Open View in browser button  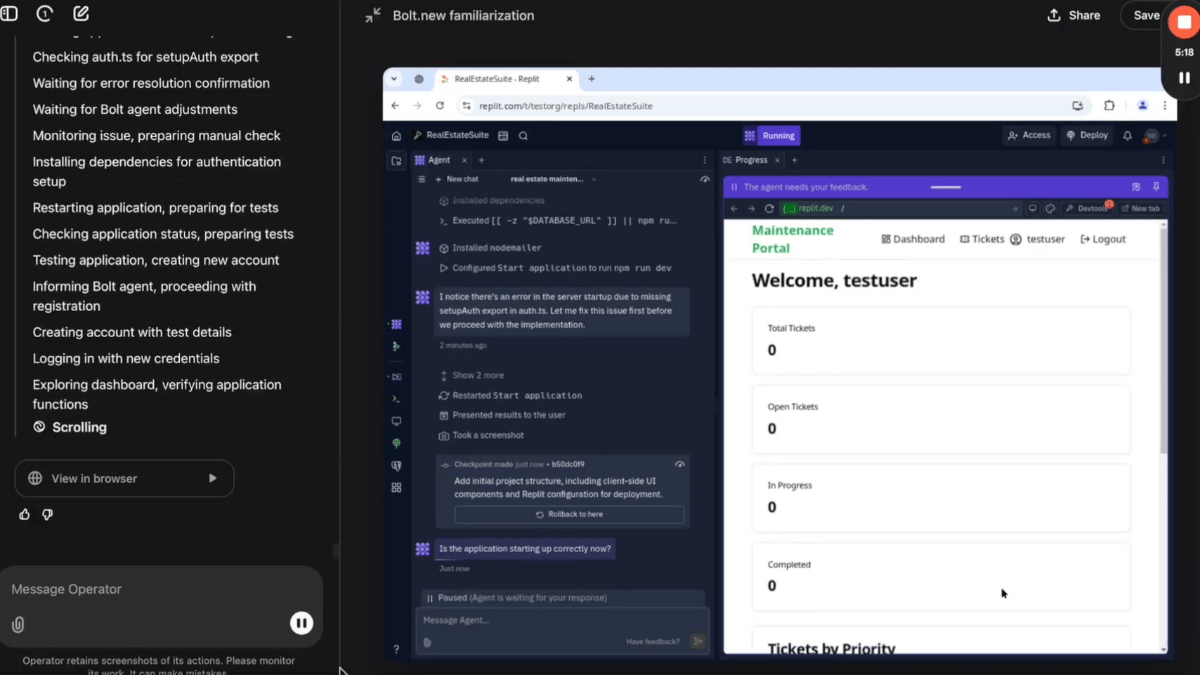[124, 478]
